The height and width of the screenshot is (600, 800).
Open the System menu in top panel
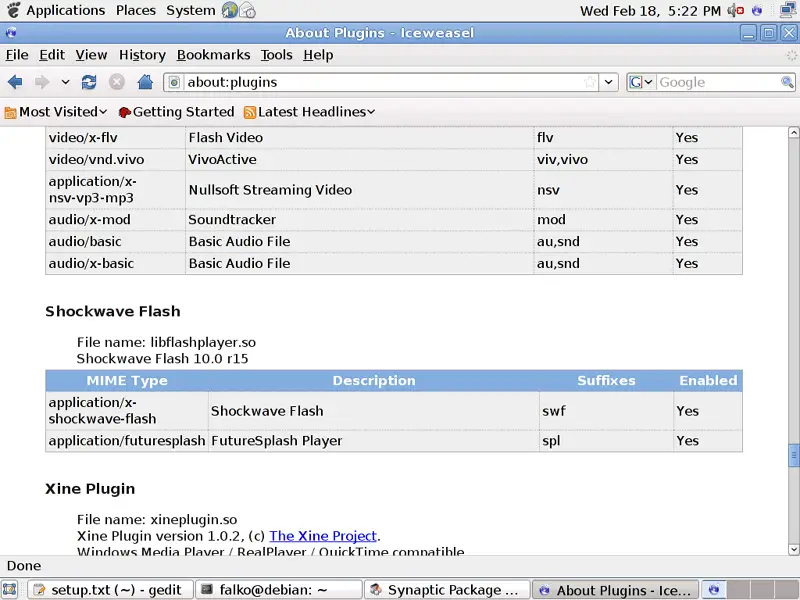point(191,10)
